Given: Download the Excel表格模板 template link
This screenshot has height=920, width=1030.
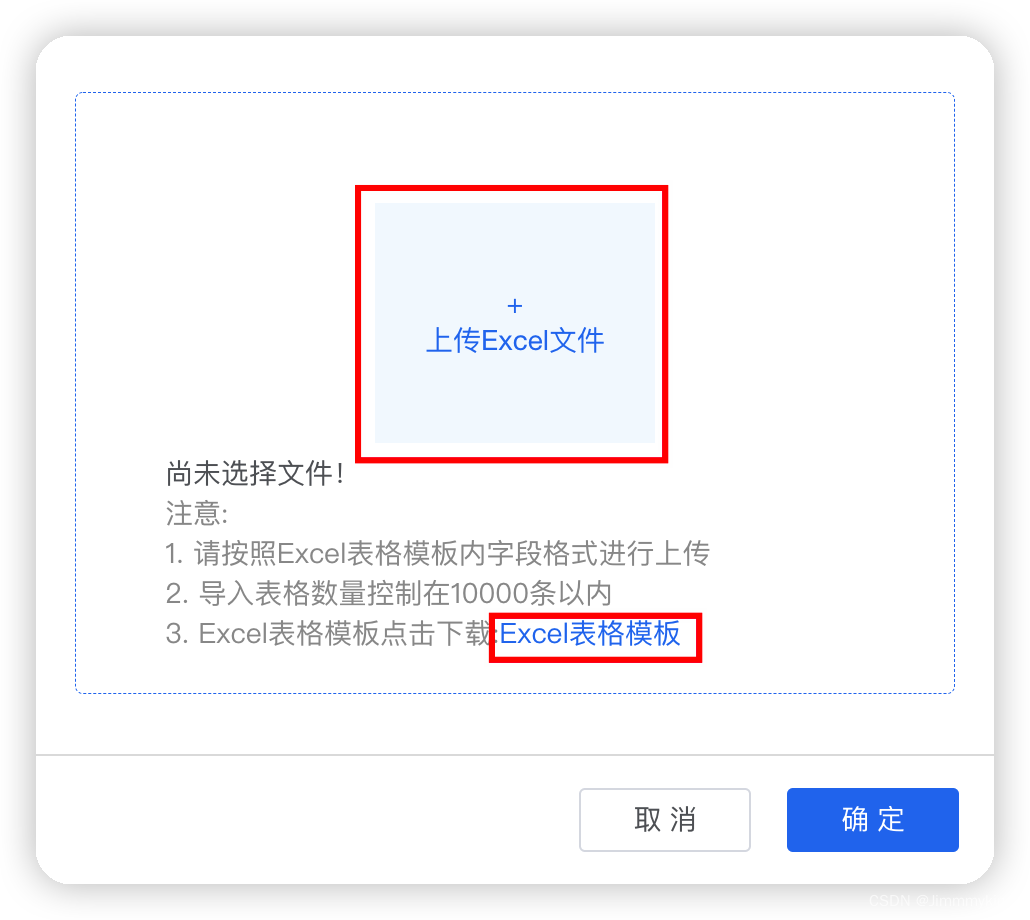Looking at the screenshot, I should click(x=590, y=634).
